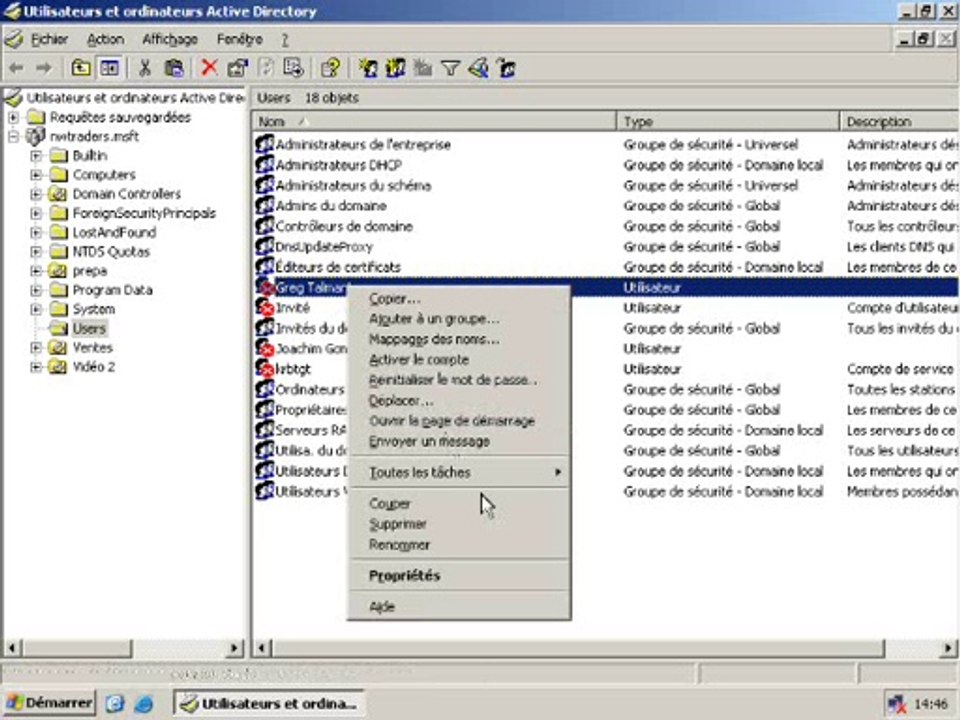
Task: Click the 14:46 system clock
Action: point(930,704)
